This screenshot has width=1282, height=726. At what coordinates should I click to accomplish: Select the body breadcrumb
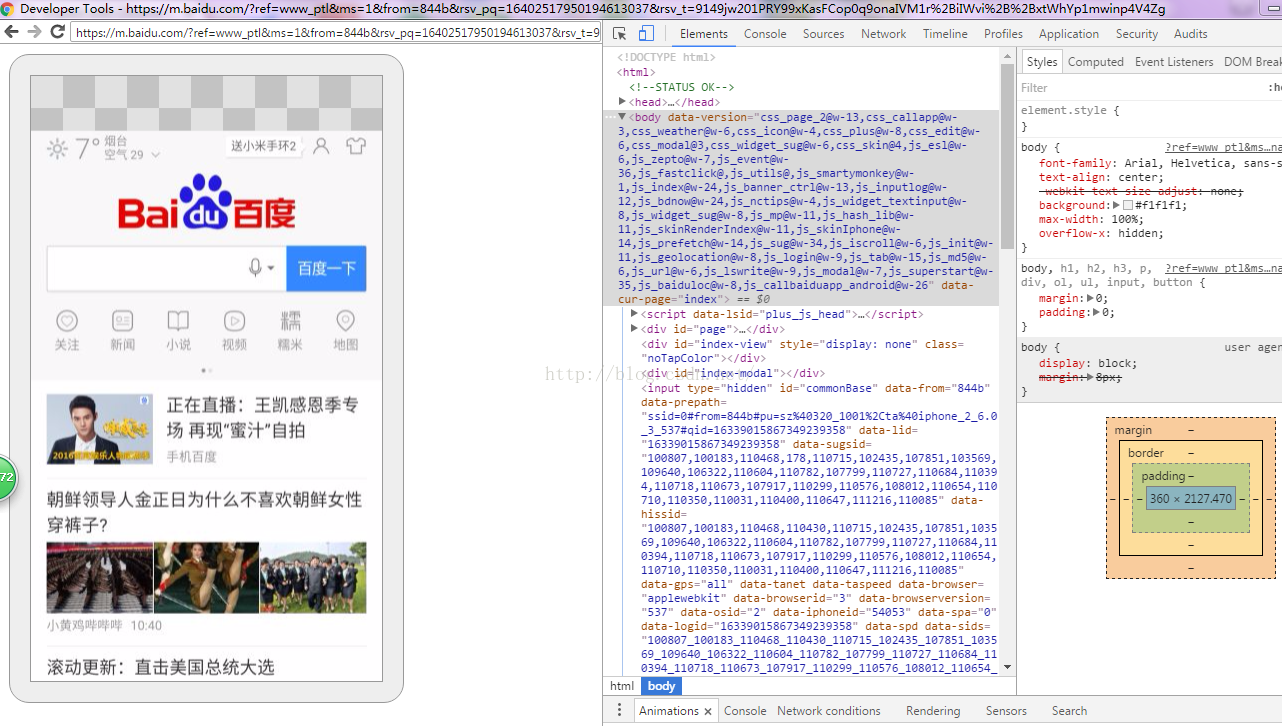tap(661, 686)
